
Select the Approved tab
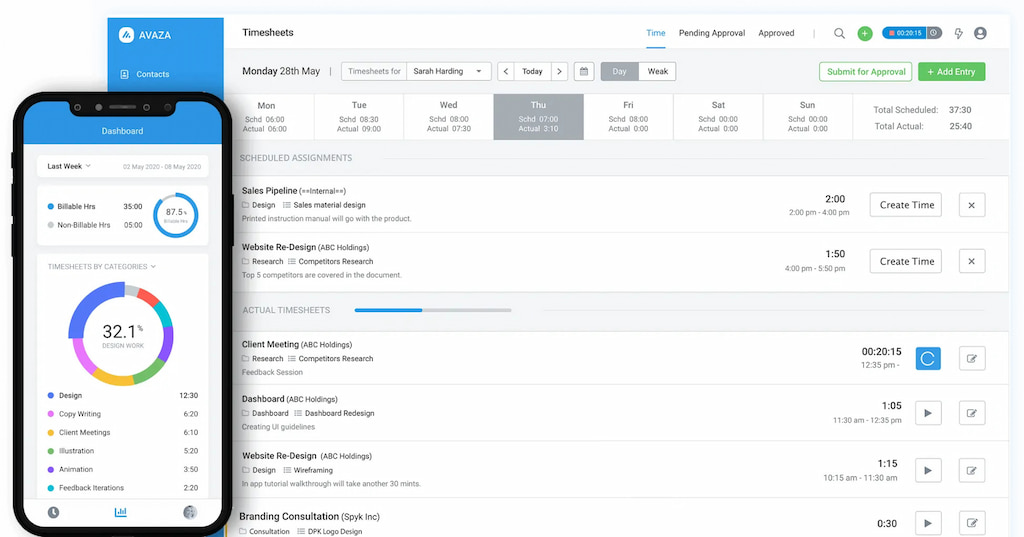776,33
